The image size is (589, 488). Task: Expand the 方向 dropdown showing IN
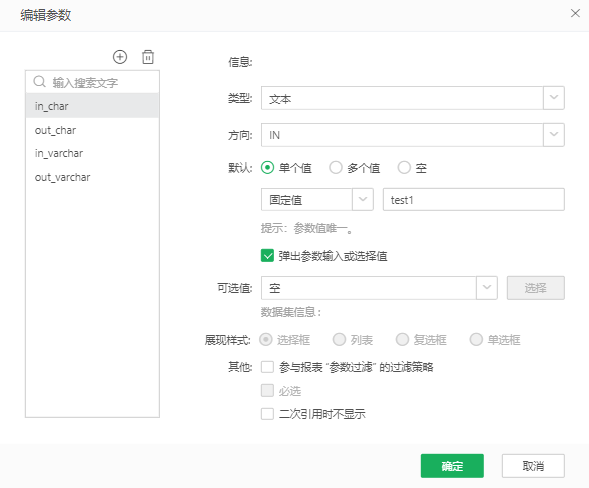coord(412,135)
